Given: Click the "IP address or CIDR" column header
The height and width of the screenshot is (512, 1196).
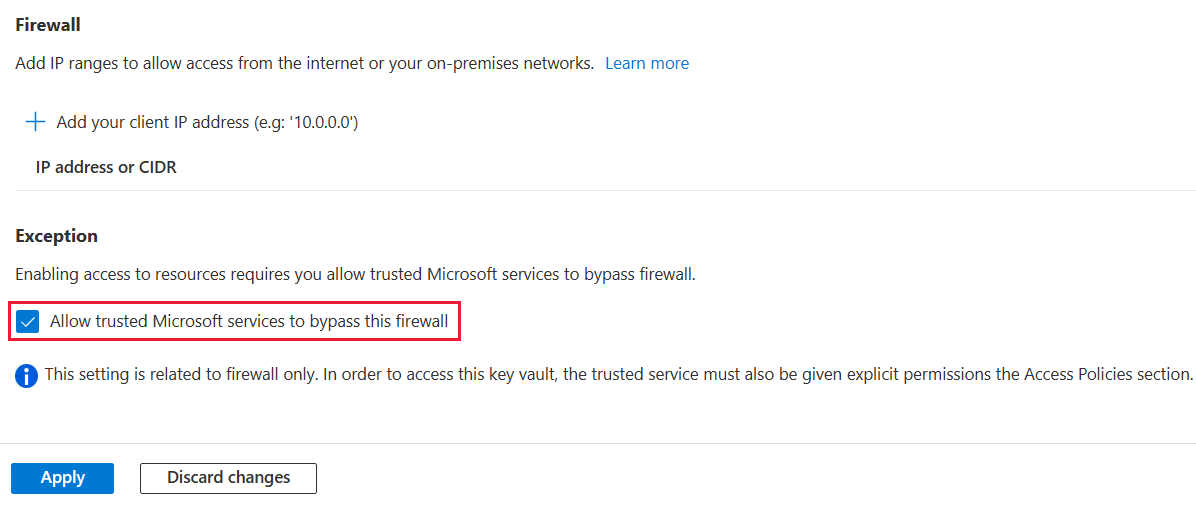Looking at the screenshot, I should [106, 167].
